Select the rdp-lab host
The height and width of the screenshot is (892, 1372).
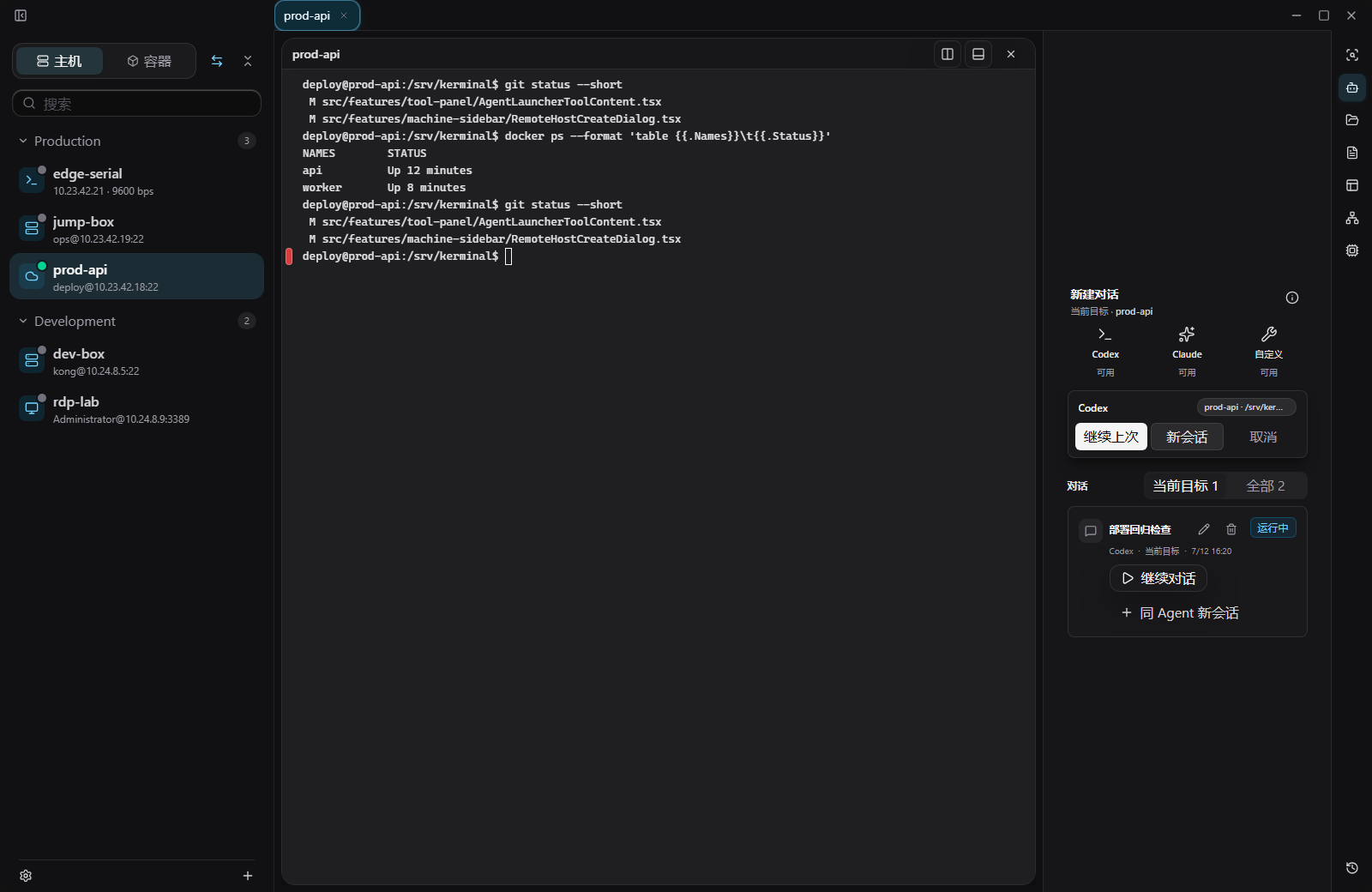(136, 409)
